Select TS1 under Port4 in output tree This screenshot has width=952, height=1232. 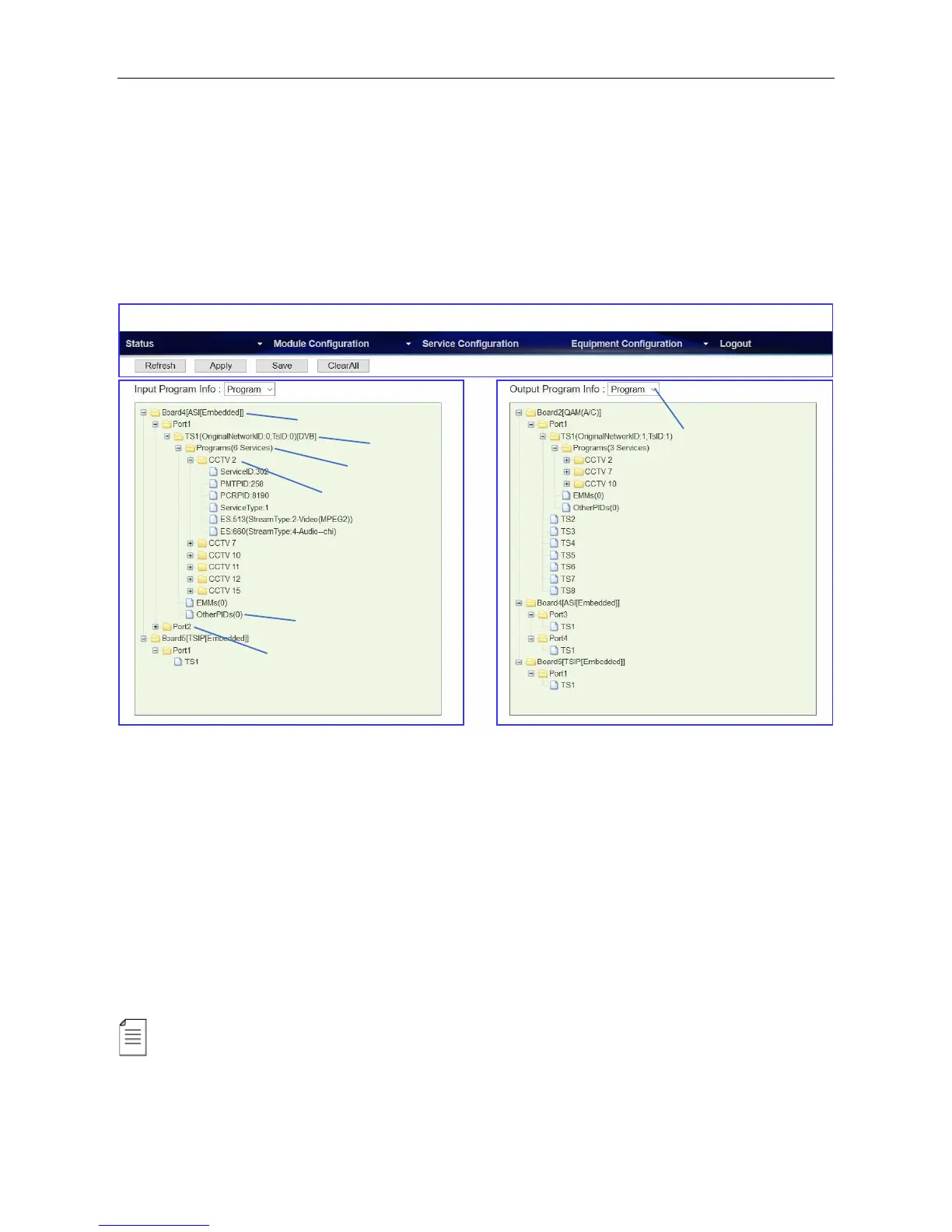coord(568,650)
